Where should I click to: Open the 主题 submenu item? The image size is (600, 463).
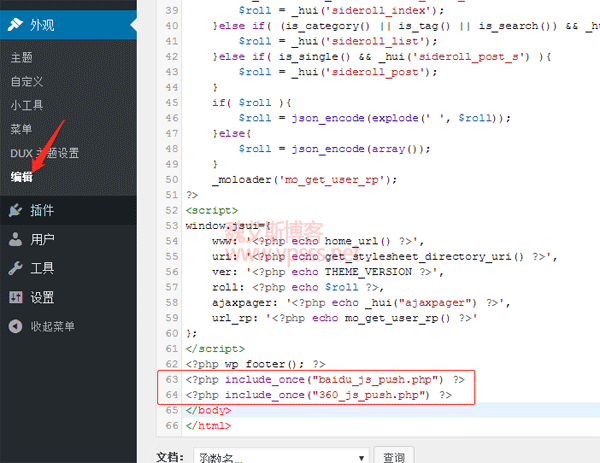click(x=21, y=59)
